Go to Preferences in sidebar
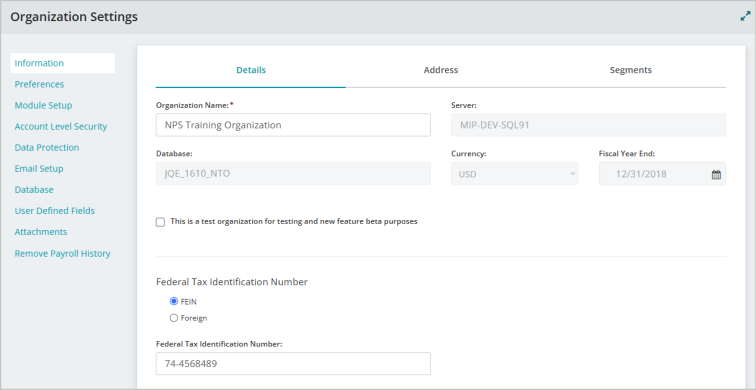756x390 pixels. [39, 84]
